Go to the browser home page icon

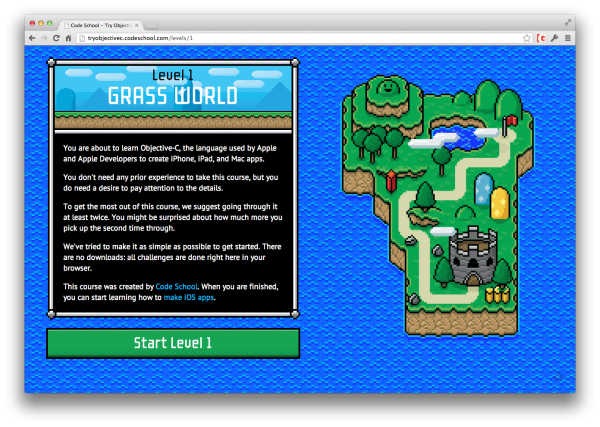pyautogui.click(x=68, y=38)
